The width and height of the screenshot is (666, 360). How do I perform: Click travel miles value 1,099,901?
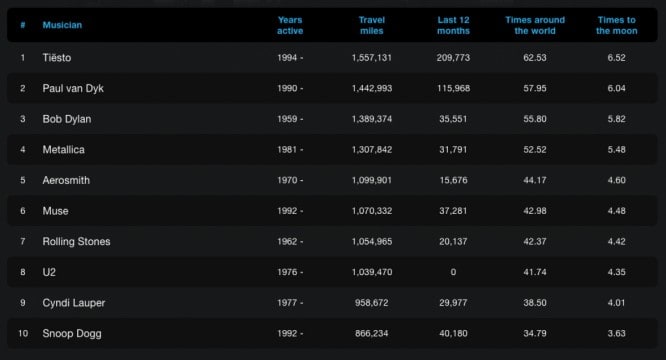(x=372, y=180)
